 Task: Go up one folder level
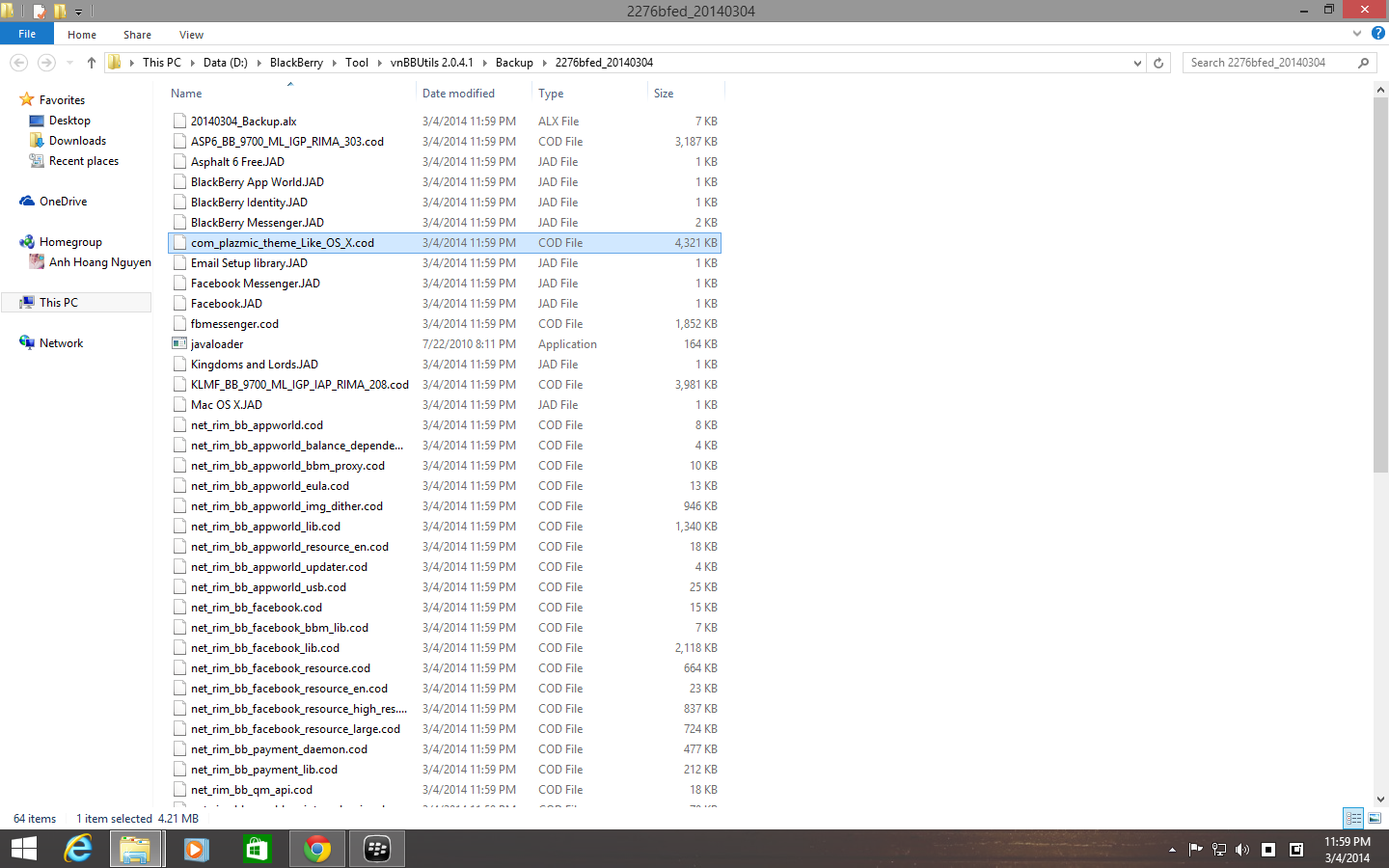pyautogui.click(x=92, y=63)
